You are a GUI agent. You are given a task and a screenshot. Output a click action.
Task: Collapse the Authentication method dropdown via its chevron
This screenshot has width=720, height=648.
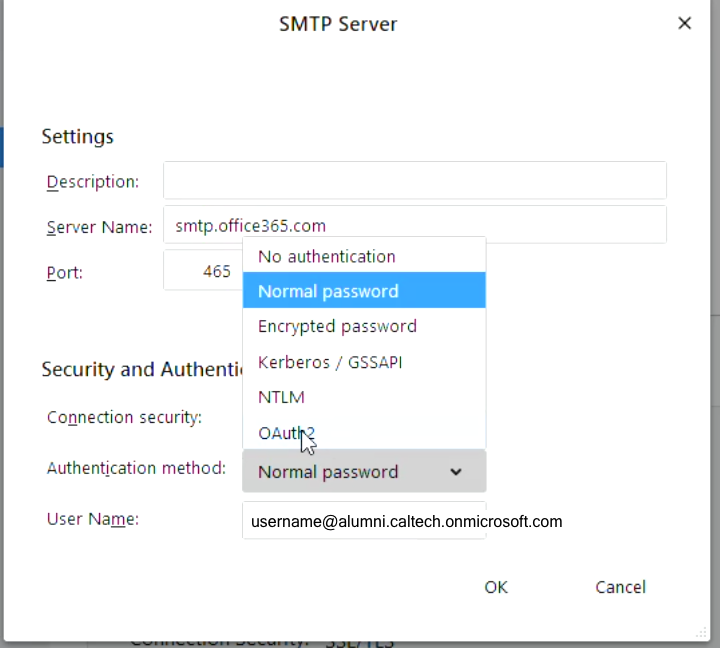[x=456, y=472]
